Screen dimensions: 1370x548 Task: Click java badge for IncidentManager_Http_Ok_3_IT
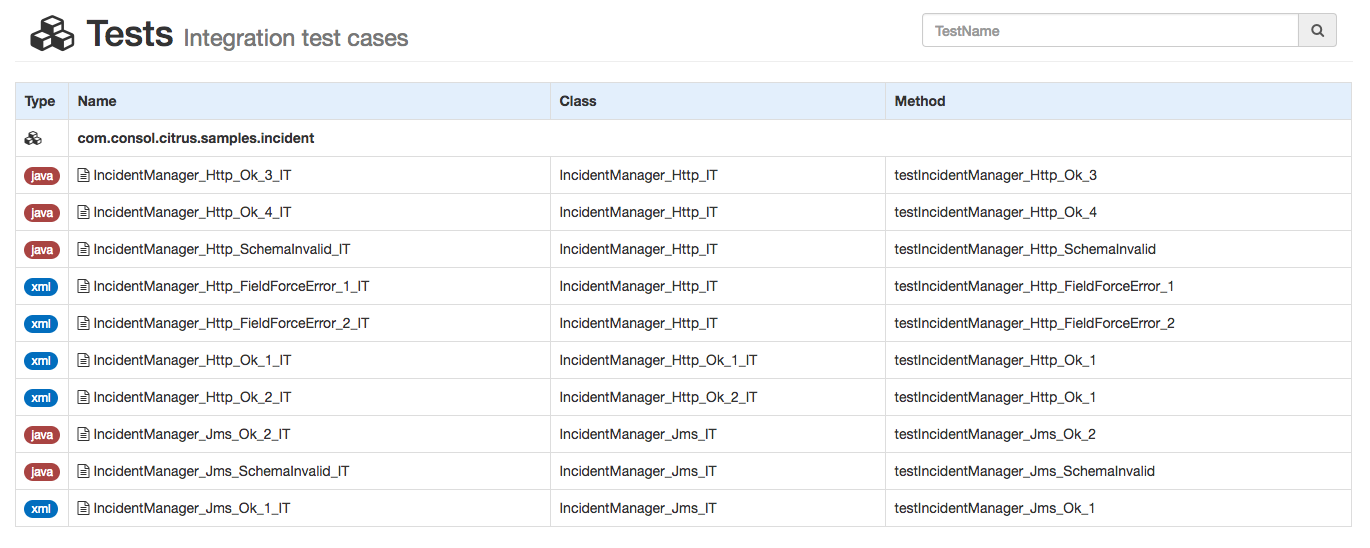41,176
